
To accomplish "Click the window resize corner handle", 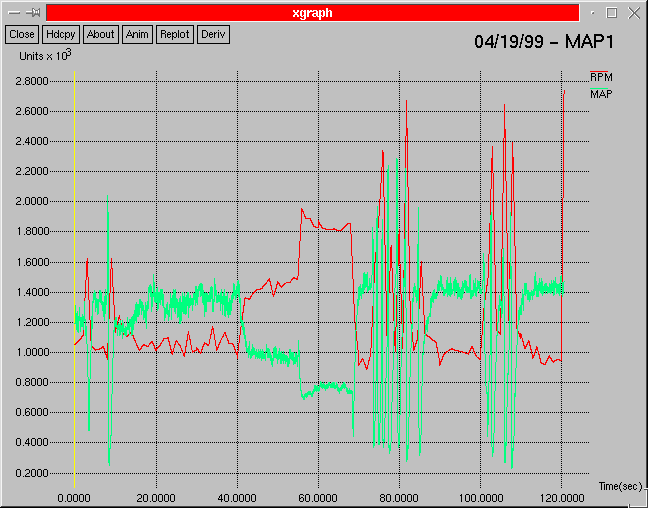I will [639, 500].
